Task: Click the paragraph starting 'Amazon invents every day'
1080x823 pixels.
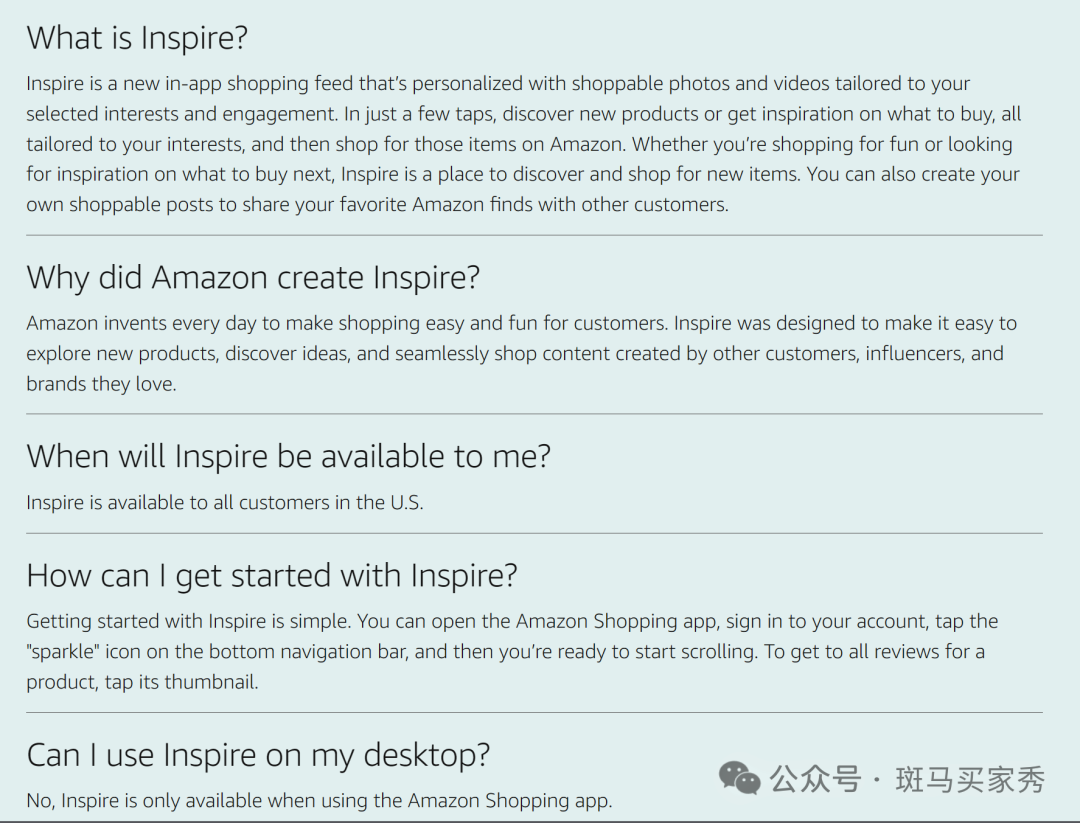Action: pyautogui.click(x=521, y=353)
